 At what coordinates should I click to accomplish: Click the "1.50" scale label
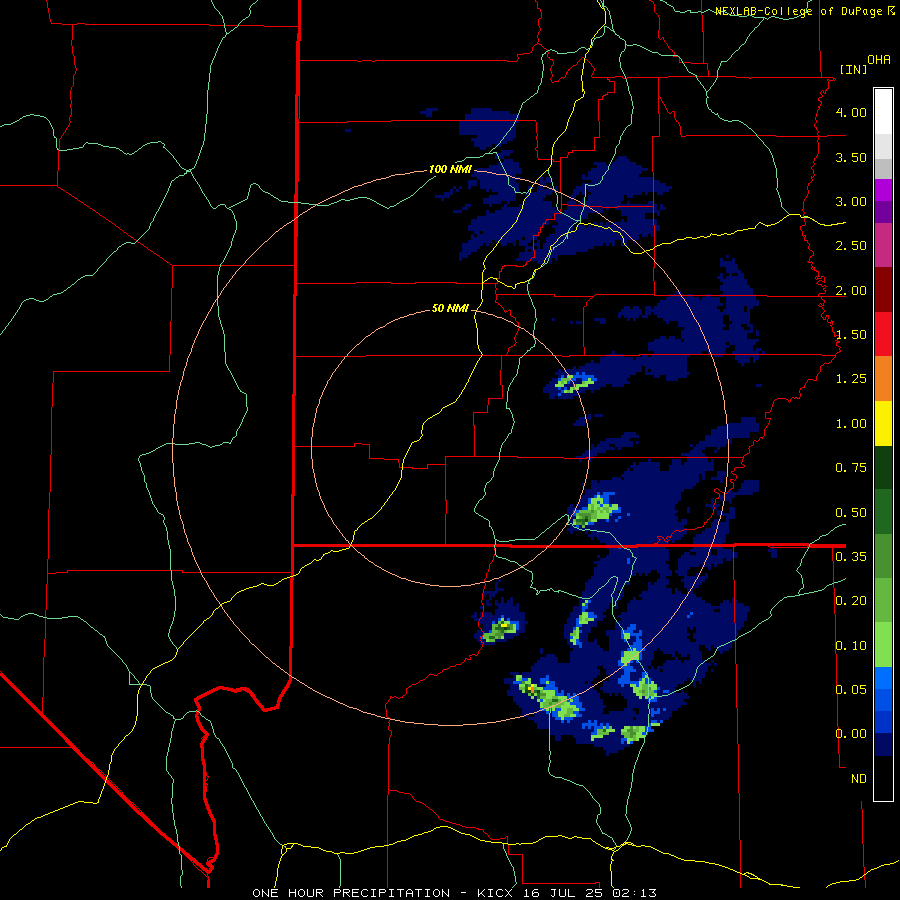[x=851, y=335]
